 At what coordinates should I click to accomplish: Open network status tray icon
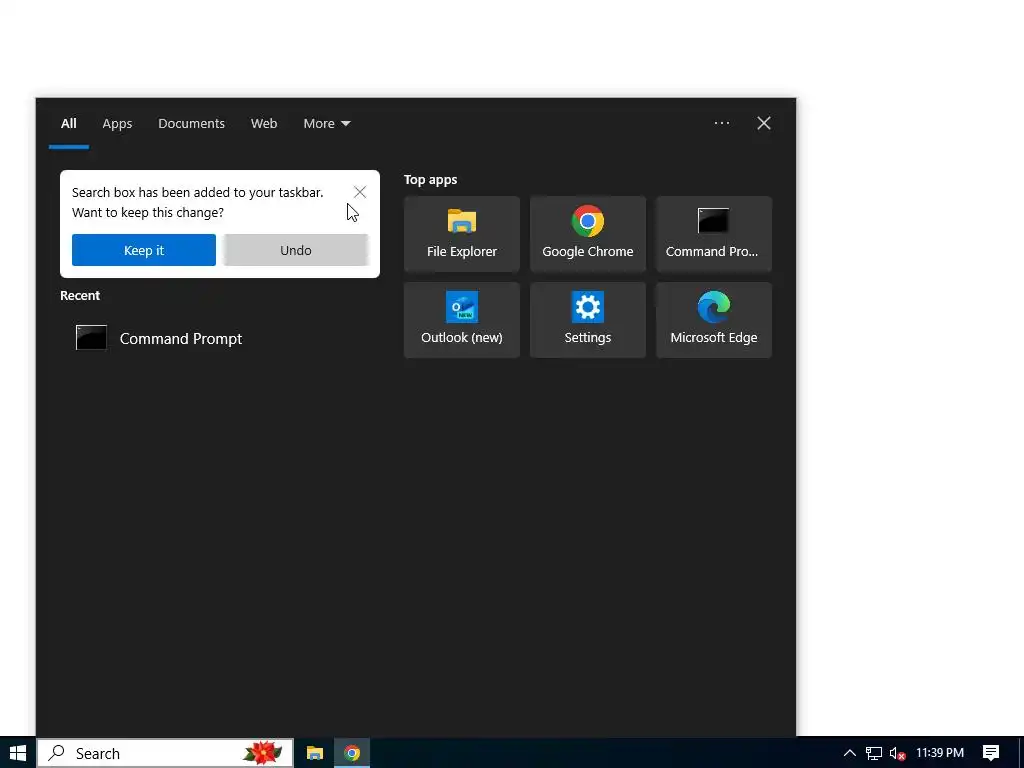874,753
